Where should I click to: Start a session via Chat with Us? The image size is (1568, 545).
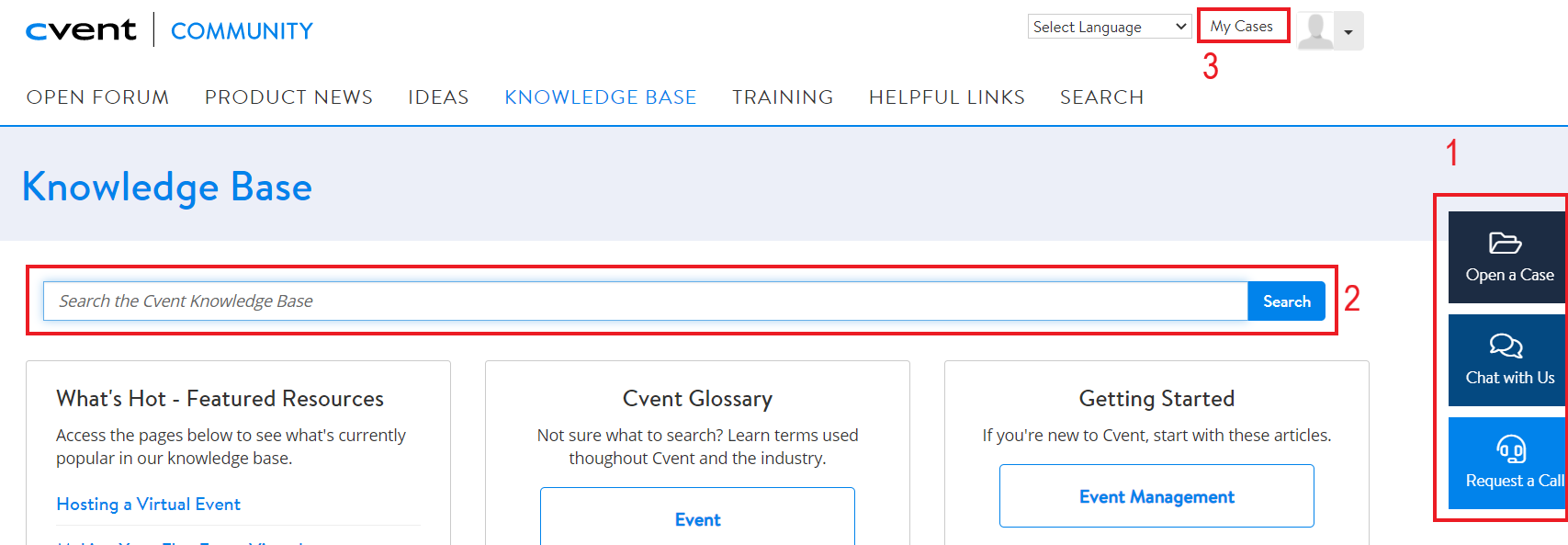[x=1506, y=360]
